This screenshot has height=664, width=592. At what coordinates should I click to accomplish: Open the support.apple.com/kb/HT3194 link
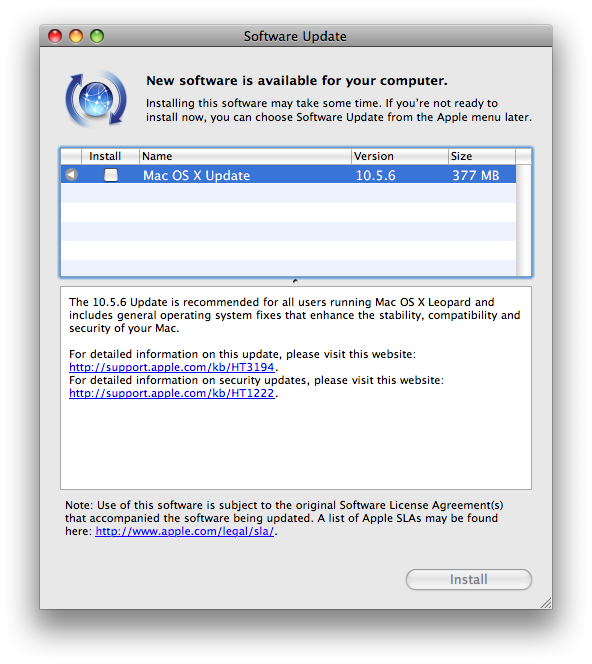(172, 367)
